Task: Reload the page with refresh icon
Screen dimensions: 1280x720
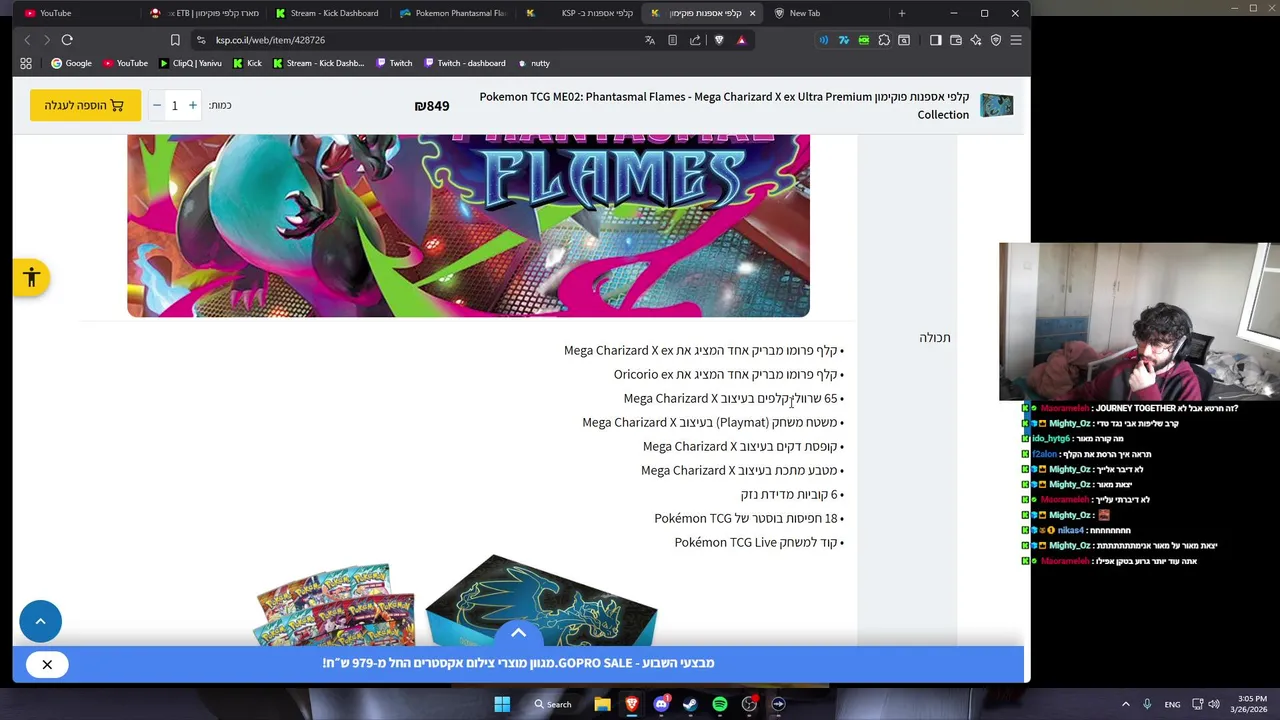Action: pyautogui.click(x=67, y=40)
